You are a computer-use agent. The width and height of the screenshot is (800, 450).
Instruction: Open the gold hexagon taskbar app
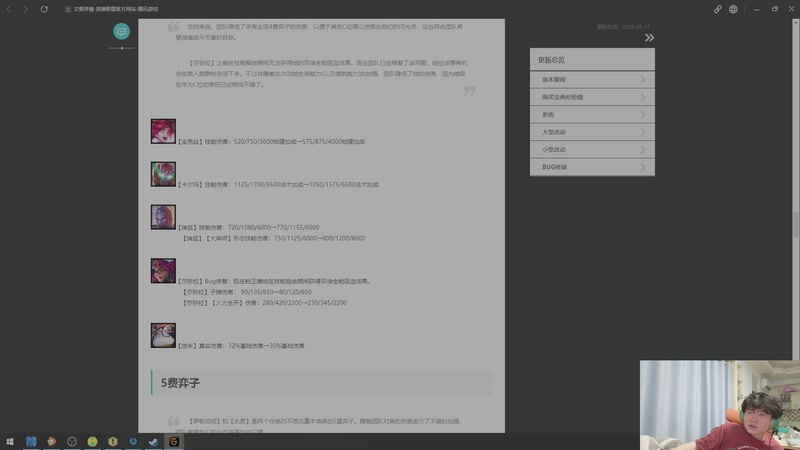coord(113,442)
